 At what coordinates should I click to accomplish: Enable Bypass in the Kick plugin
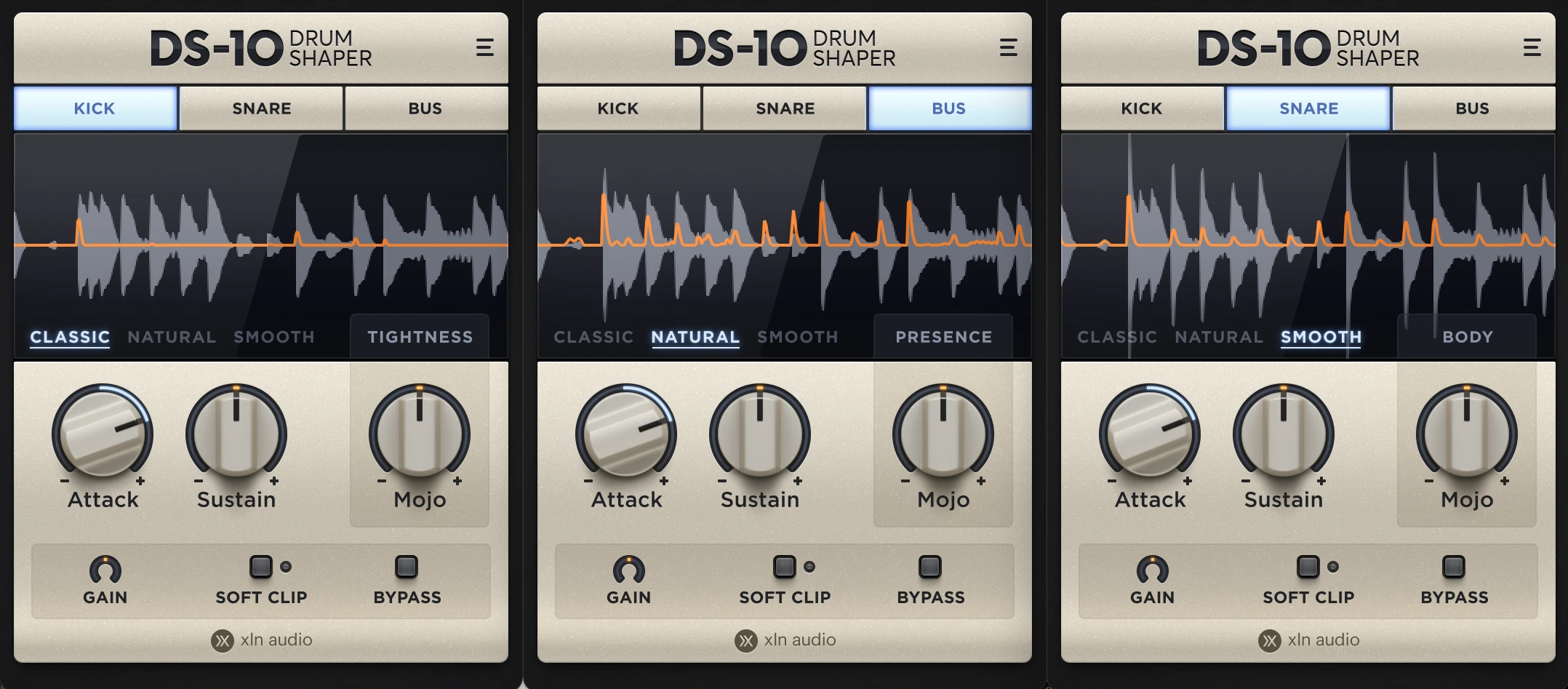click(x=407, y=567)
